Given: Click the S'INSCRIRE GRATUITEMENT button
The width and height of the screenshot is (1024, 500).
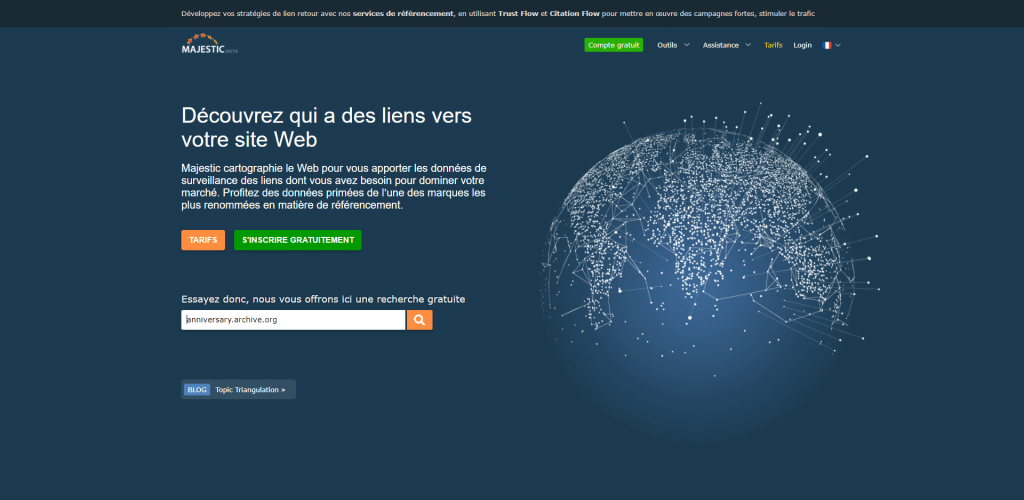Looking at the screenshot, I should pos(298,240).
